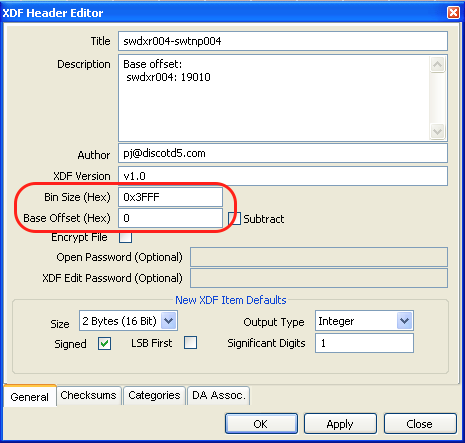
Task: Select the DA Assoc. tab
Action: (219, 395)
